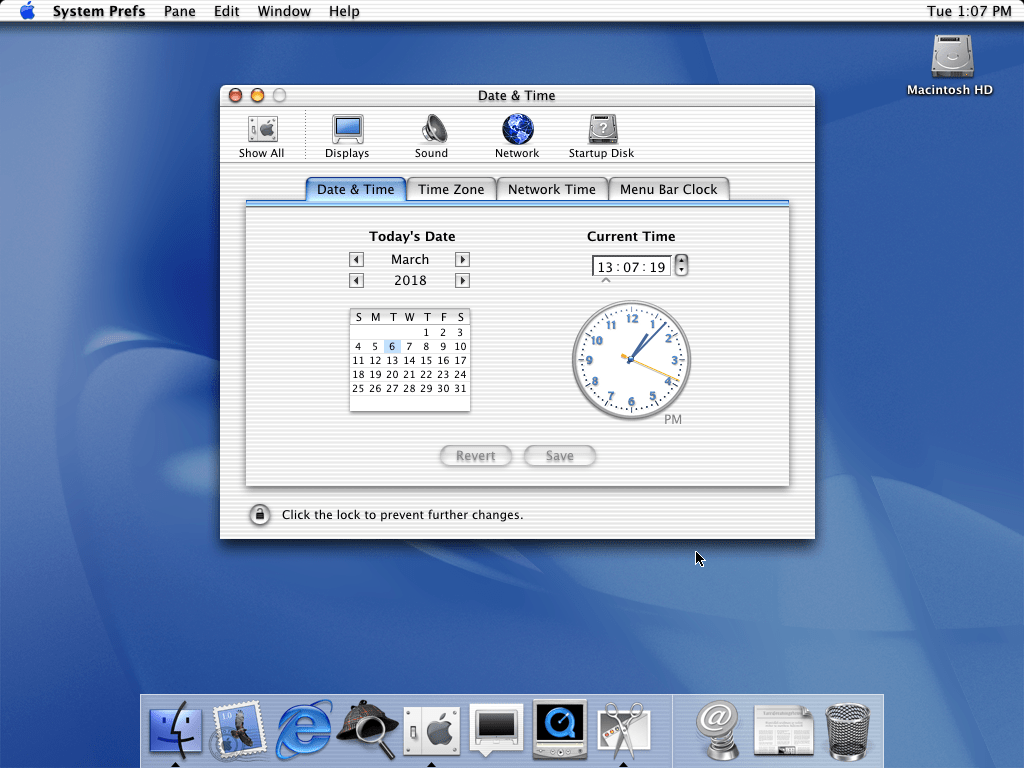Open the Trash in the dock
Screen dimensions: 1024x768
pyautogui.click(x=847, y=731)
